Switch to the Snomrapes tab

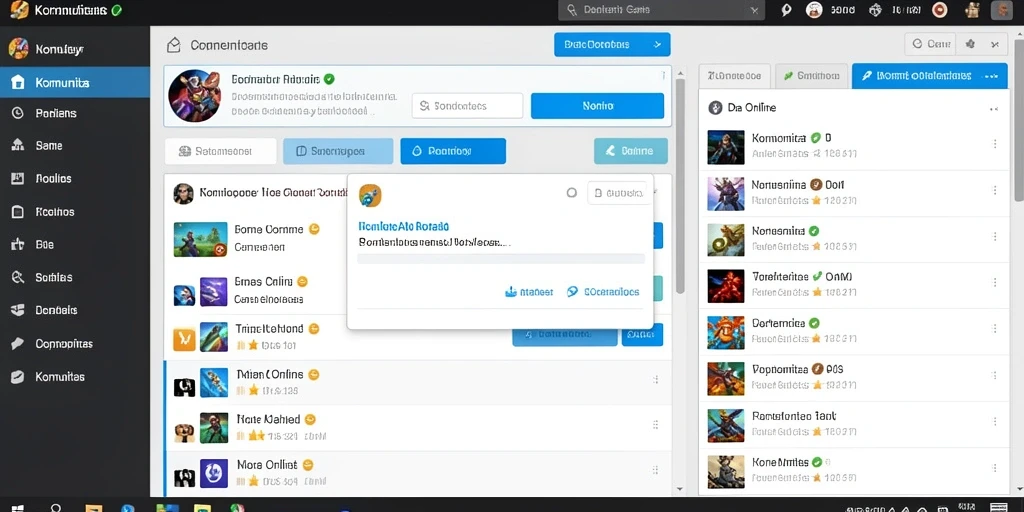point(338,151)
